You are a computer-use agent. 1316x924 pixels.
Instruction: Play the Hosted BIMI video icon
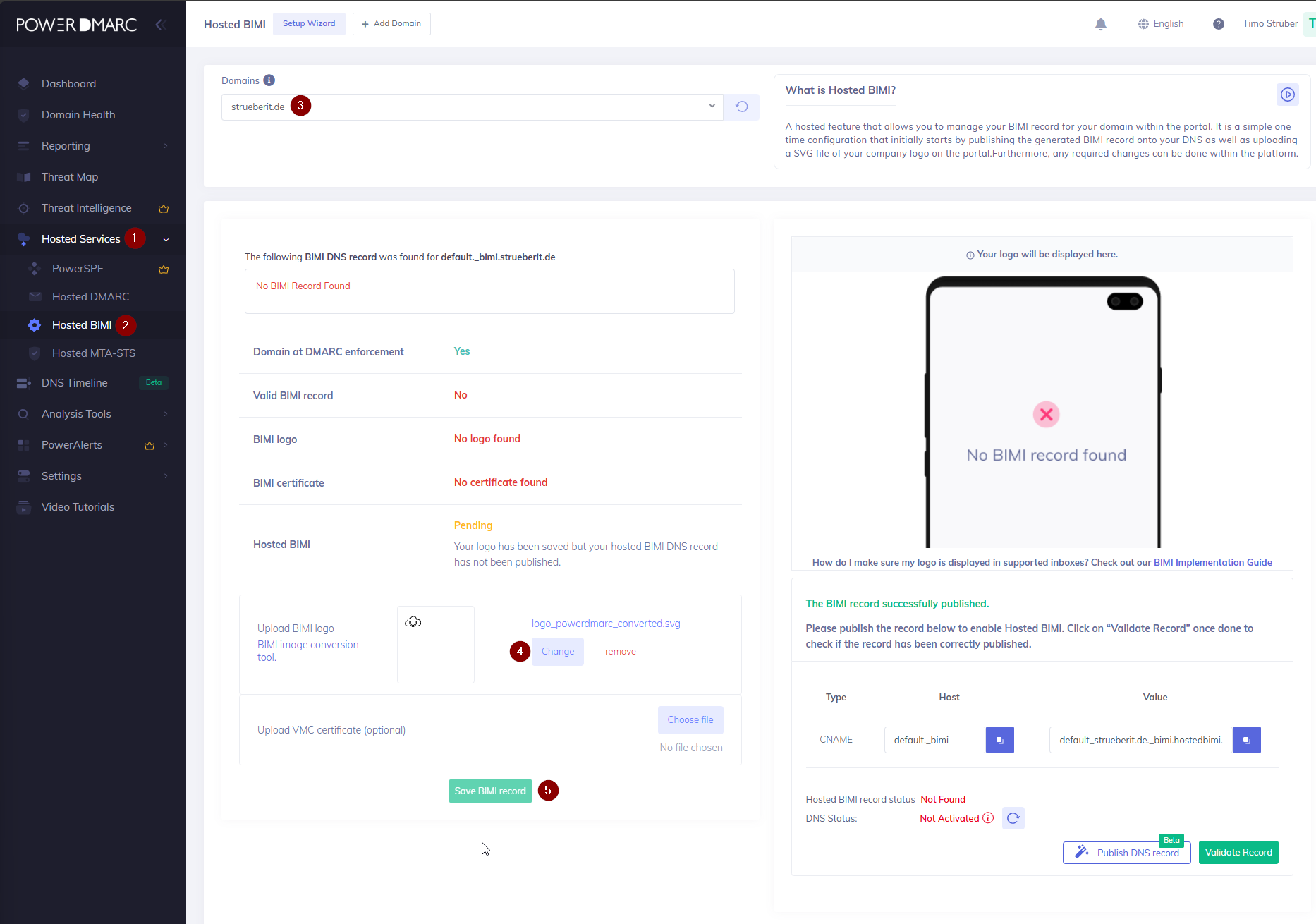click(x=1287, y=95)
